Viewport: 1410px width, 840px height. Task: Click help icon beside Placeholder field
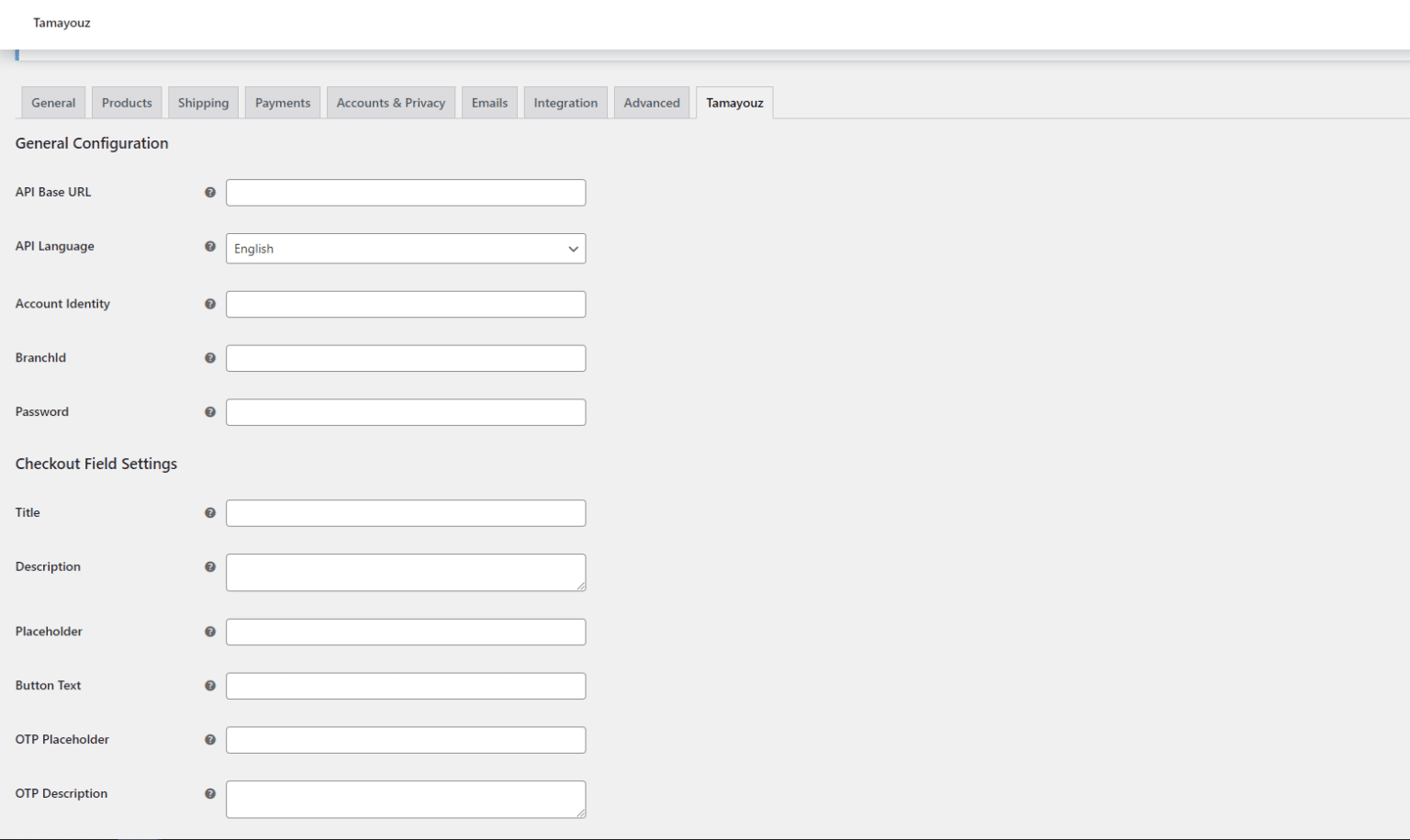click(210, 632)
